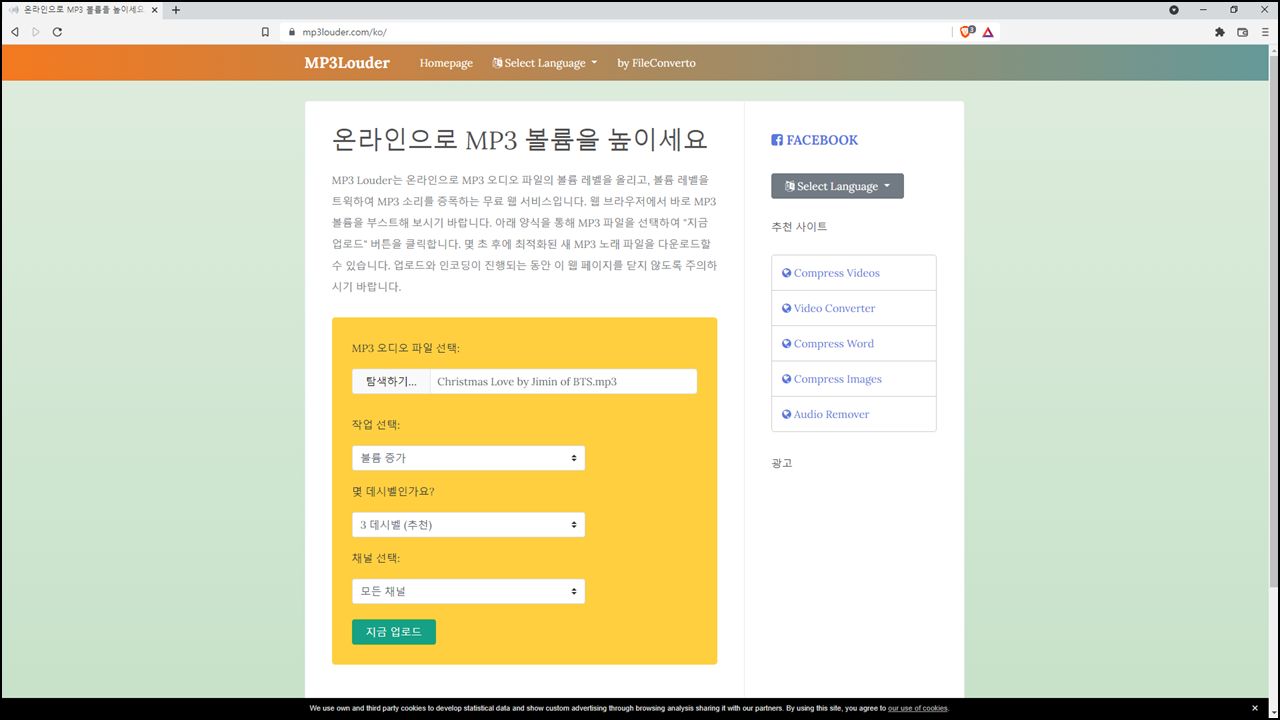This screenshot has width=1280, height=720.
Task: Click the label MP3 오디오 파일 선택:
Action: (x=406, y=348)
